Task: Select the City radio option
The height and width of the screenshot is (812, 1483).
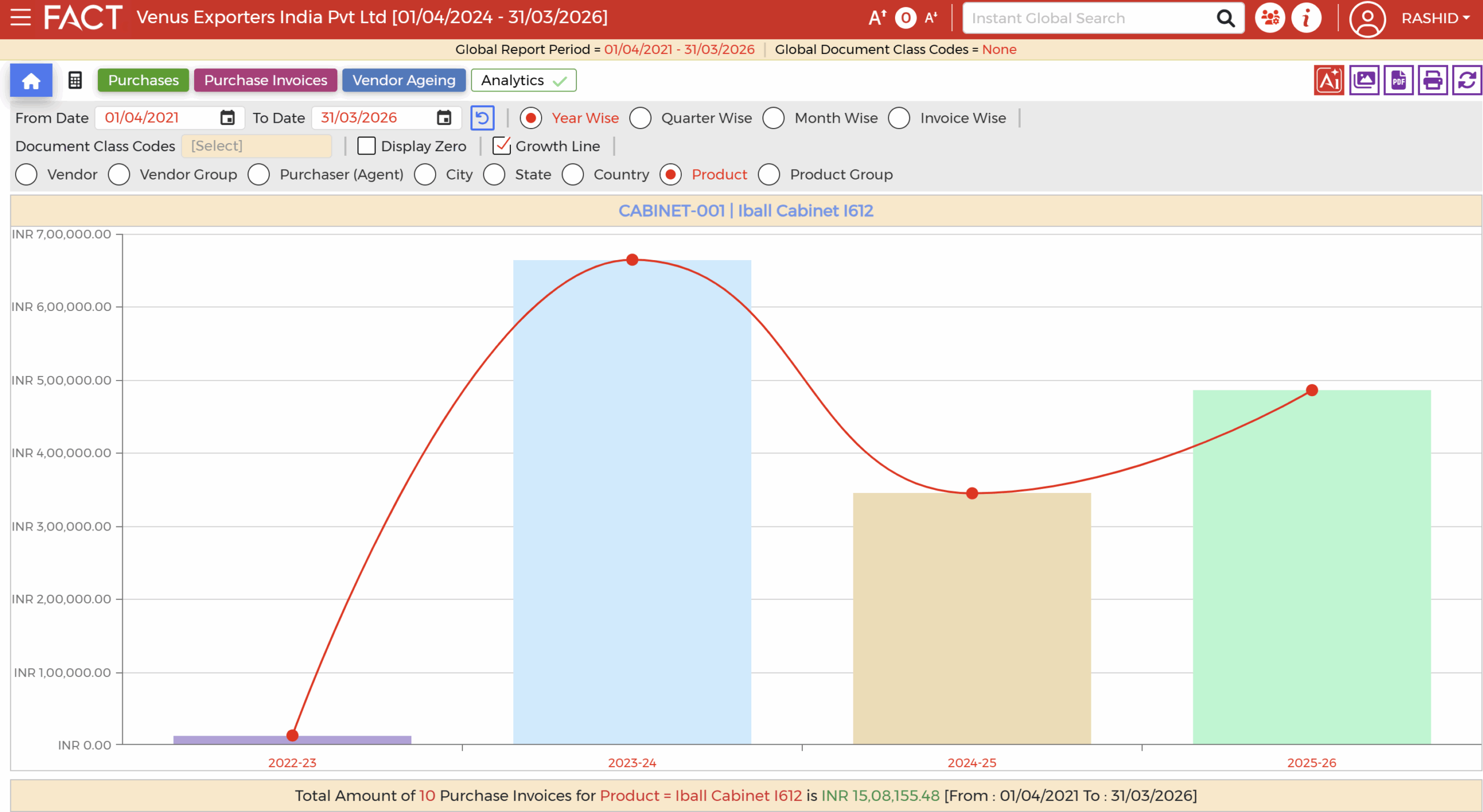Action: 425,174
